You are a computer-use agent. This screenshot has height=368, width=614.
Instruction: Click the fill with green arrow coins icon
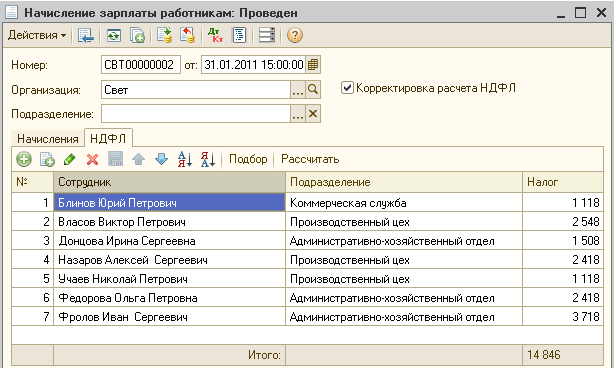coord(164,35)
